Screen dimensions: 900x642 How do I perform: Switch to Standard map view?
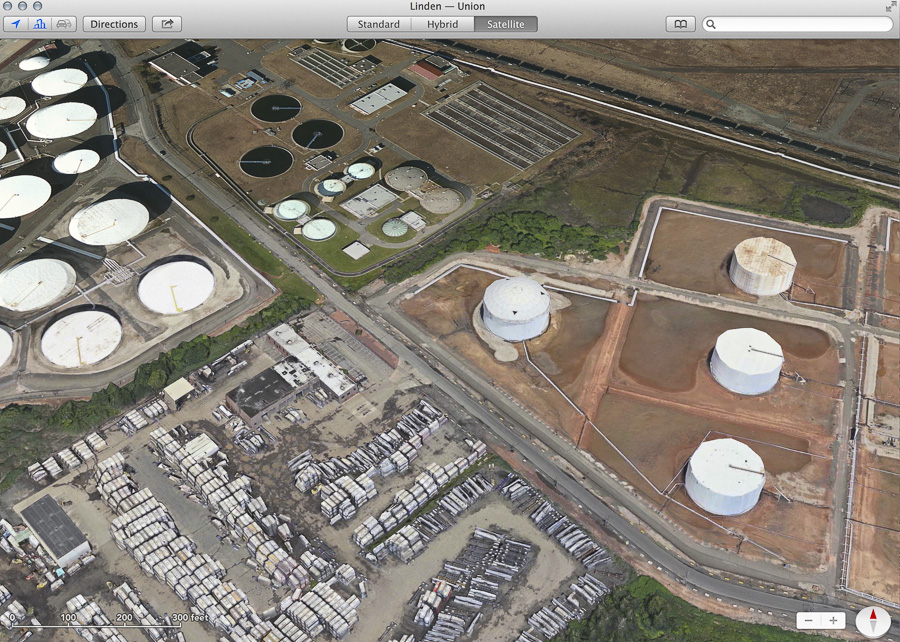click(x=379, y=23)
